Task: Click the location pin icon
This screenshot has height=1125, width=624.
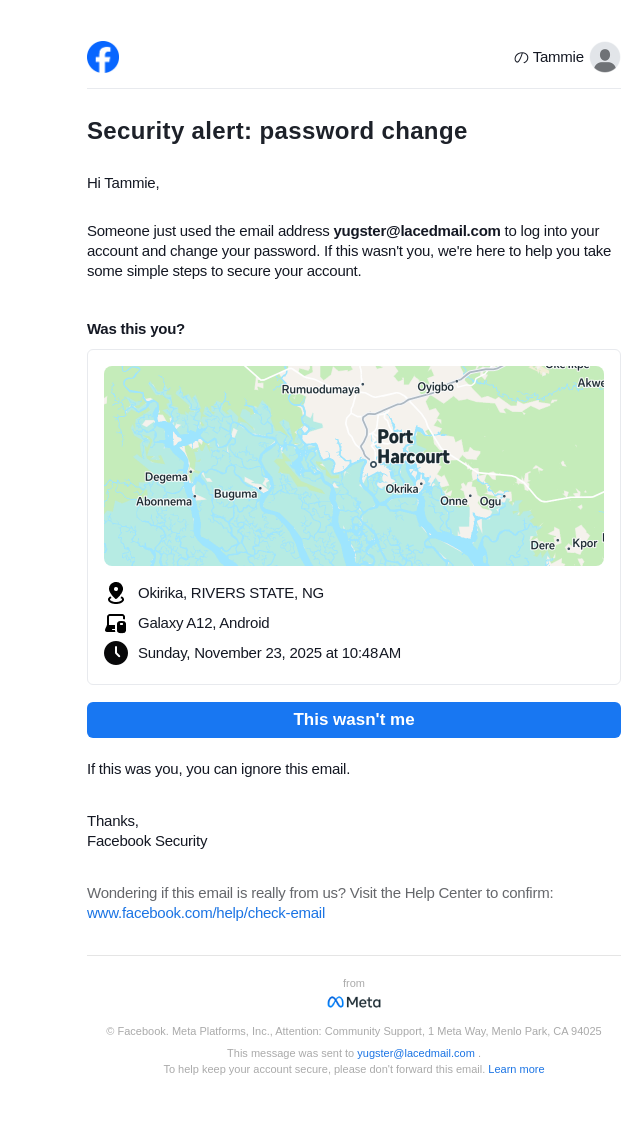Action: tap(116, 593)
